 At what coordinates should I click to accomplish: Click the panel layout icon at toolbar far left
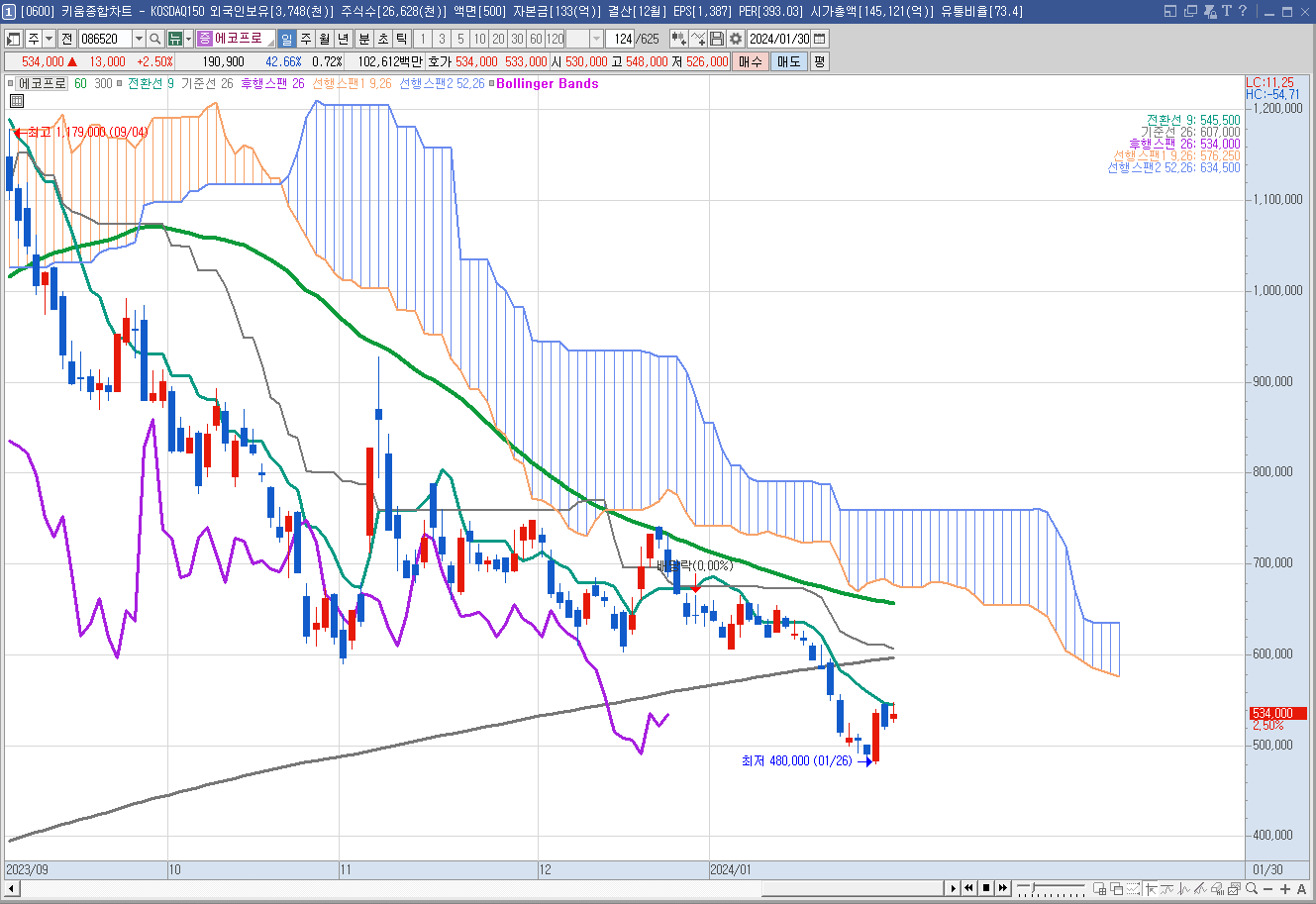click(x=13, y=39)
